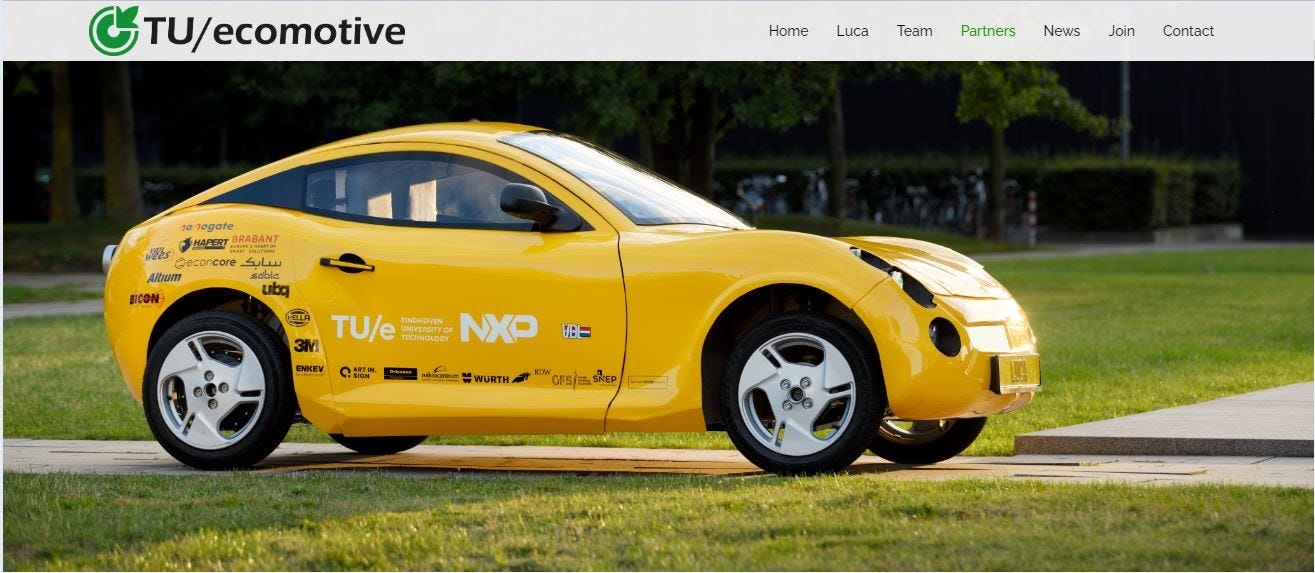This screenshot has width=1315, height=573.
Task: Select the Partners nav link
Action: click(x=988, y=31)
